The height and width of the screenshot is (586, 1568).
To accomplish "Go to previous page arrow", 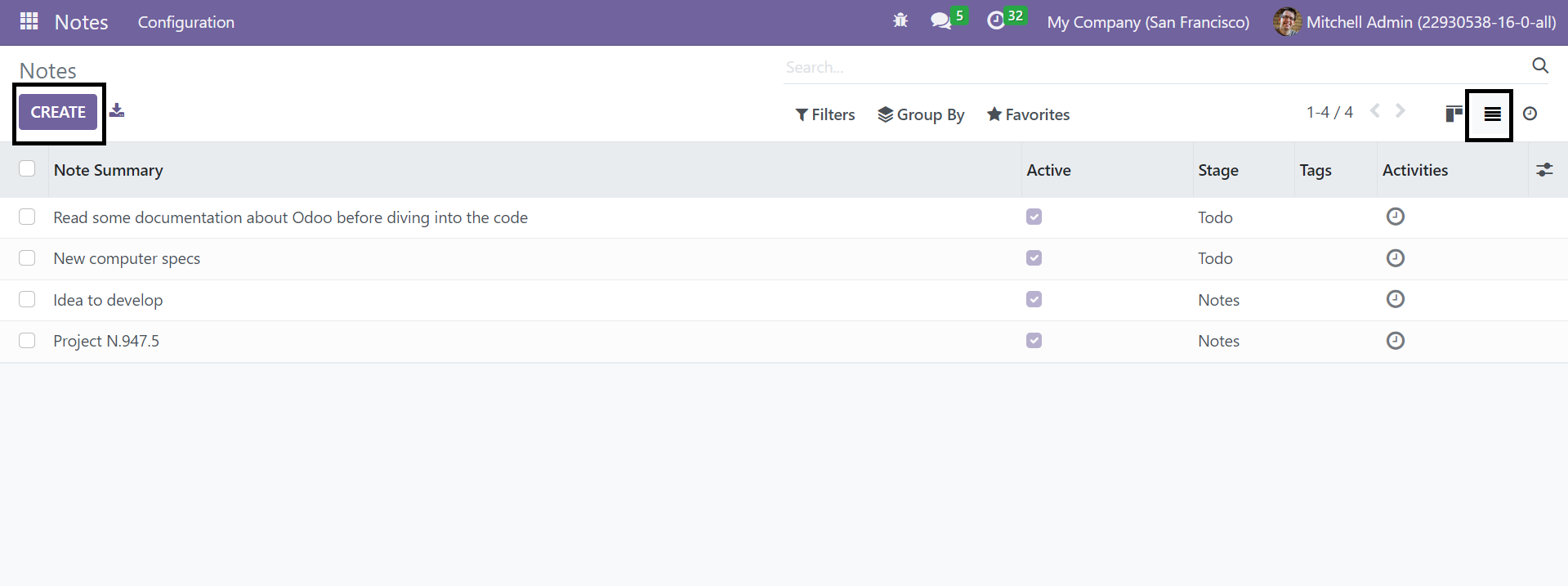I will [x=1375, y=110].
